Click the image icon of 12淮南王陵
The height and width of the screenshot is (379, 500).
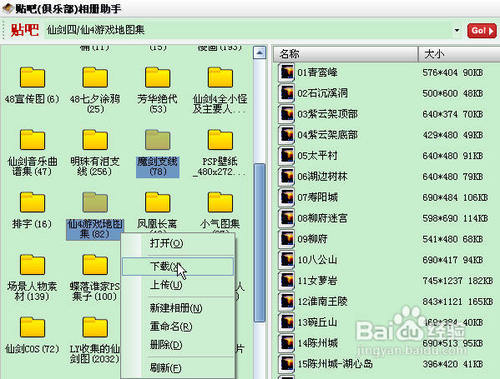pyautogui.click(x=287, y=301)
